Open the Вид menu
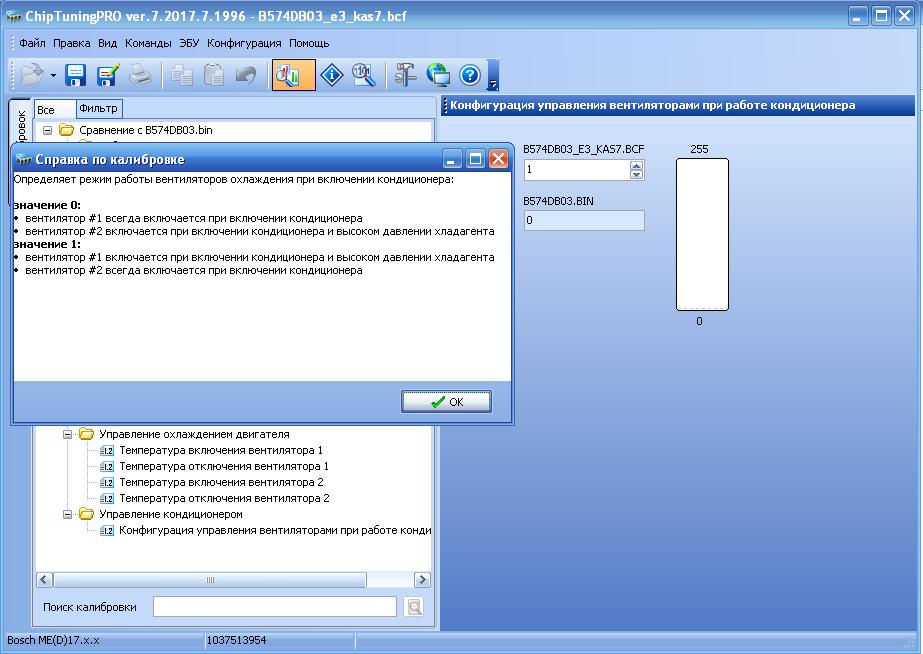Image resolution: width=923 pixels, height=654 pixels. [x=107, y=43]
